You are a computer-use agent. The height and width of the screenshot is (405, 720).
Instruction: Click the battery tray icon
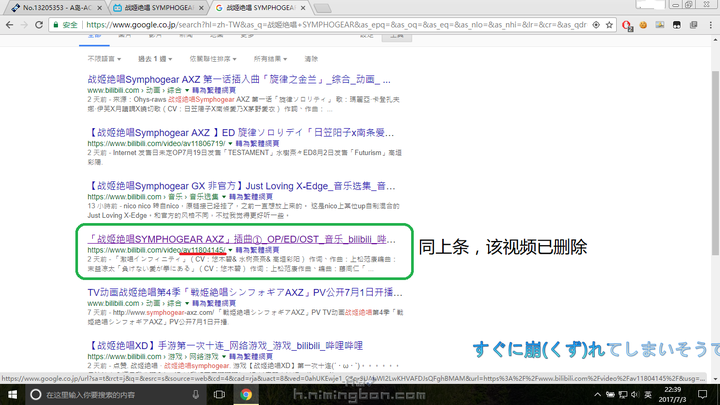tap(610, 394)
